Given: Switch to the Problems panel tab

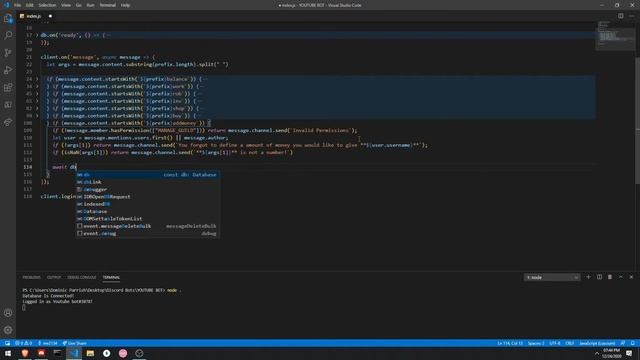Looking at the screenshot, I should coord(31,278).
